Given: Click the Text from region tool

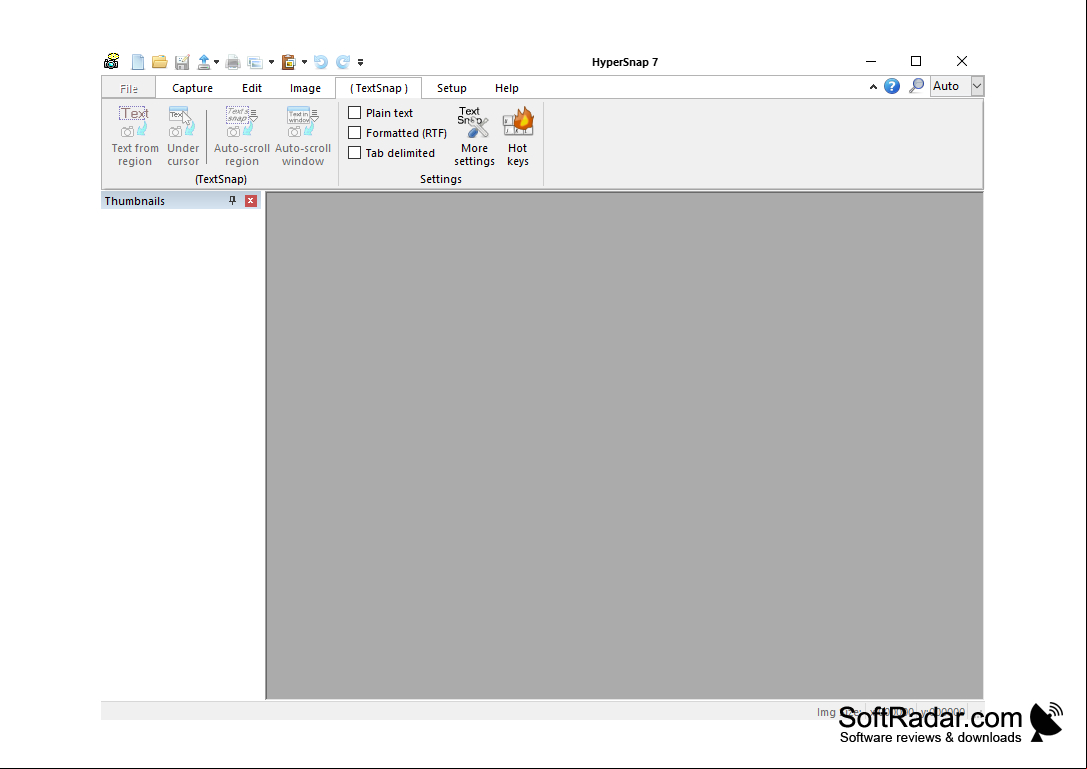Looking at the screenshot, I should tap(134, 136).
